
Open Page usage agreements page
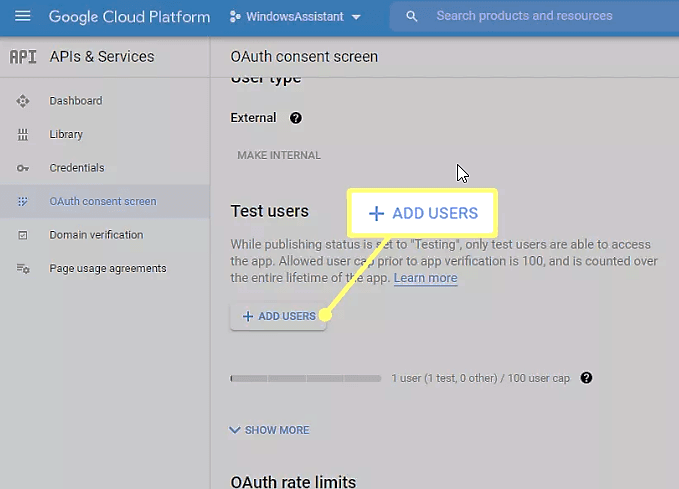pyautogui.click(x=108, y=269)
